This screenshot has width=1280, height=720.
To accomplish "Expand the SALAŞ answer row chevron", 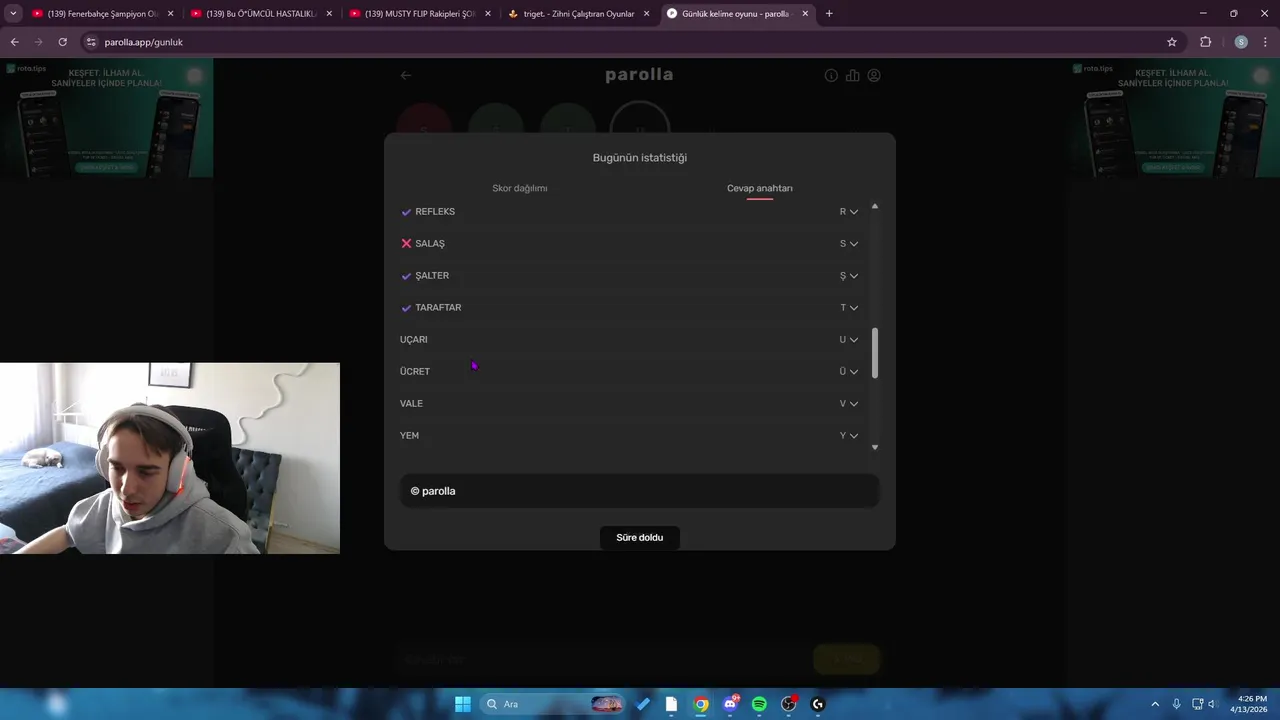I will click(x=853, y=244).
